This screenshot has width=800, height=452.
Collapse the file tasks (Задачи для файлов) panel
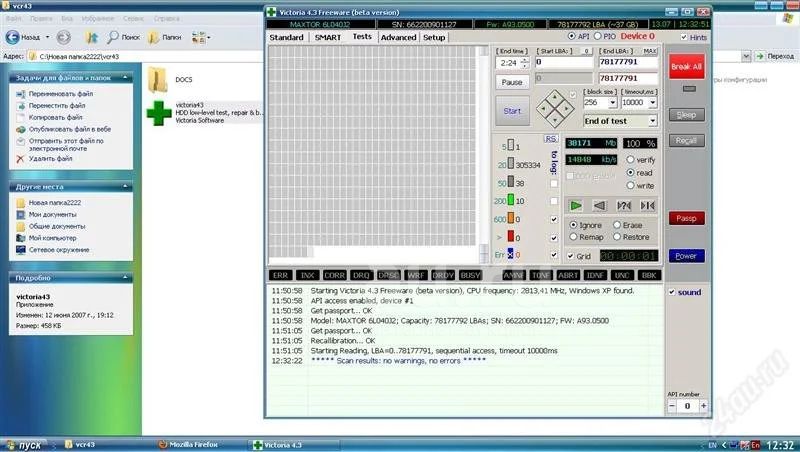click(125, 78)
